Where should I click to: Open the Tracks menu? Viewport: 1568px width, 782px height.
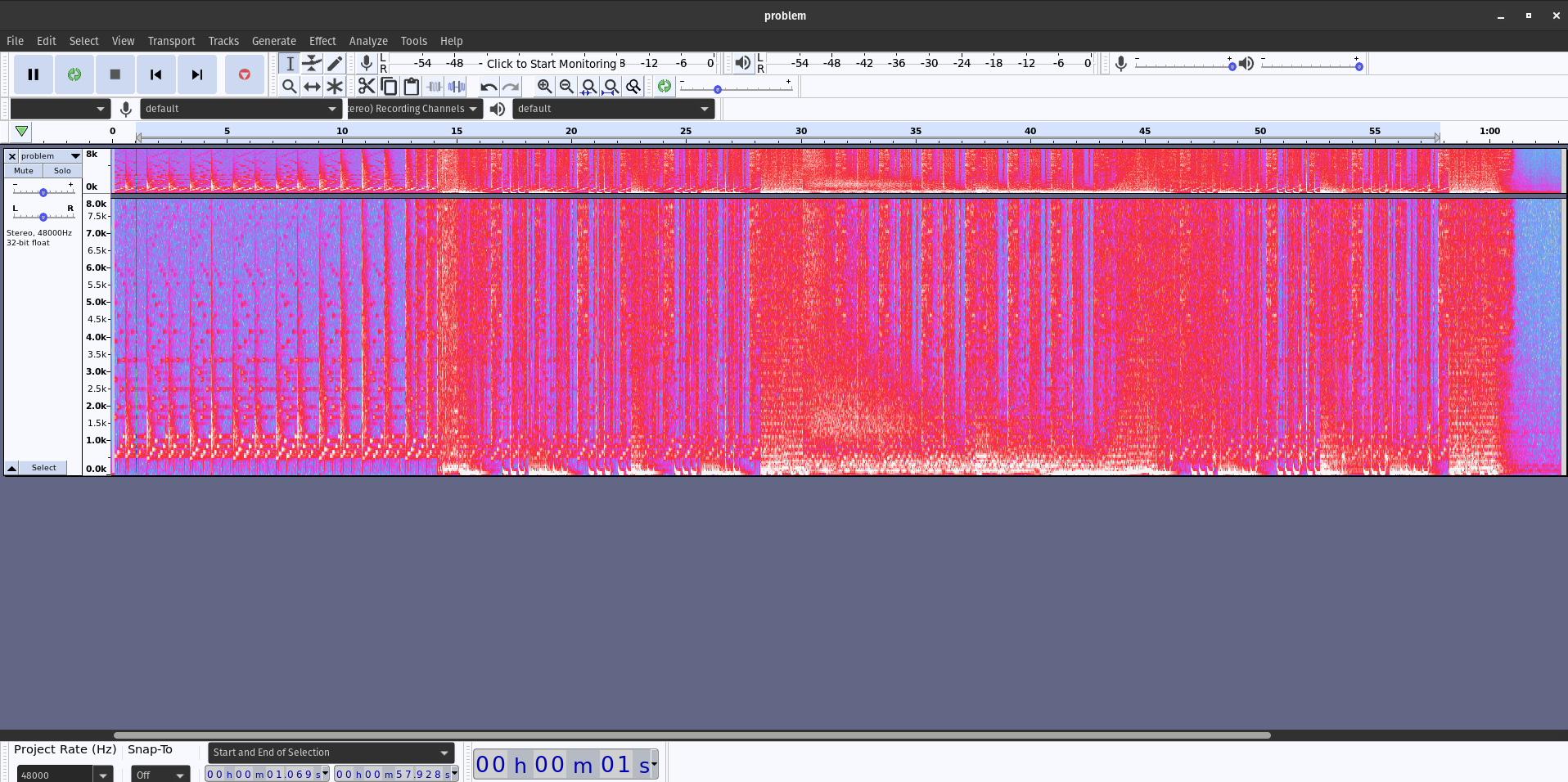[x=223, y=41]
